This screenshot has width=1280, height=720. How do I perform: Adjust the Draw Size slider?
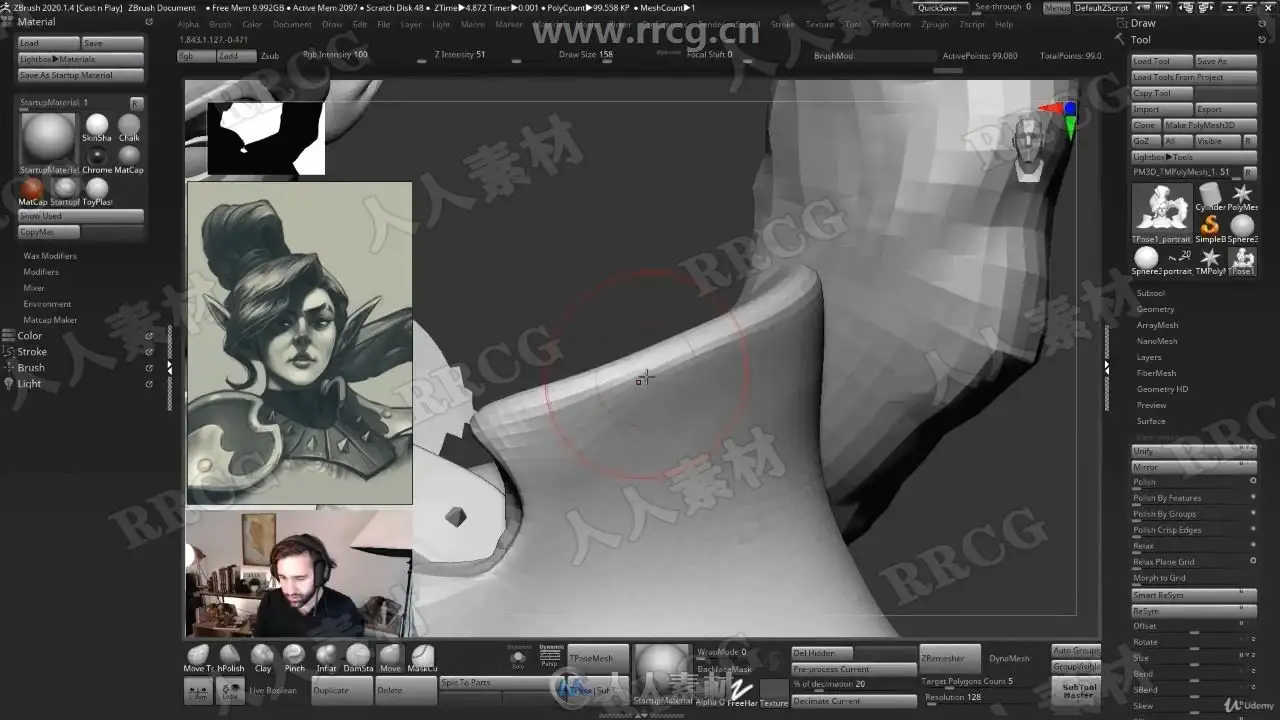[586, 55]
